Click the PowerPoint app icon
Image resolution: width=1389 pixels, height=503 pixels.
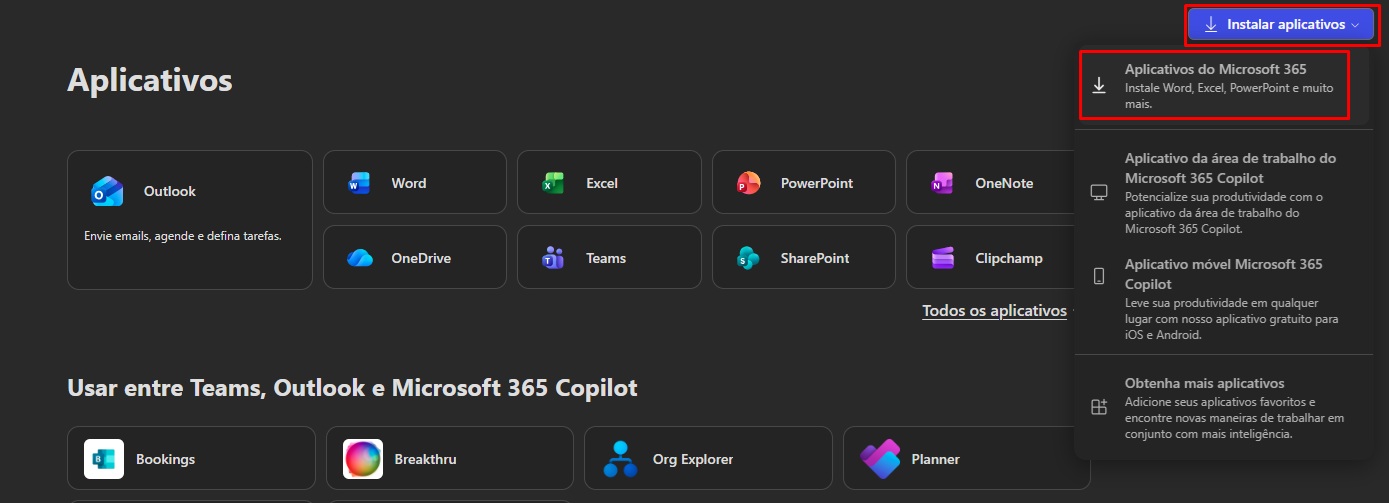(x=748, y=183)
